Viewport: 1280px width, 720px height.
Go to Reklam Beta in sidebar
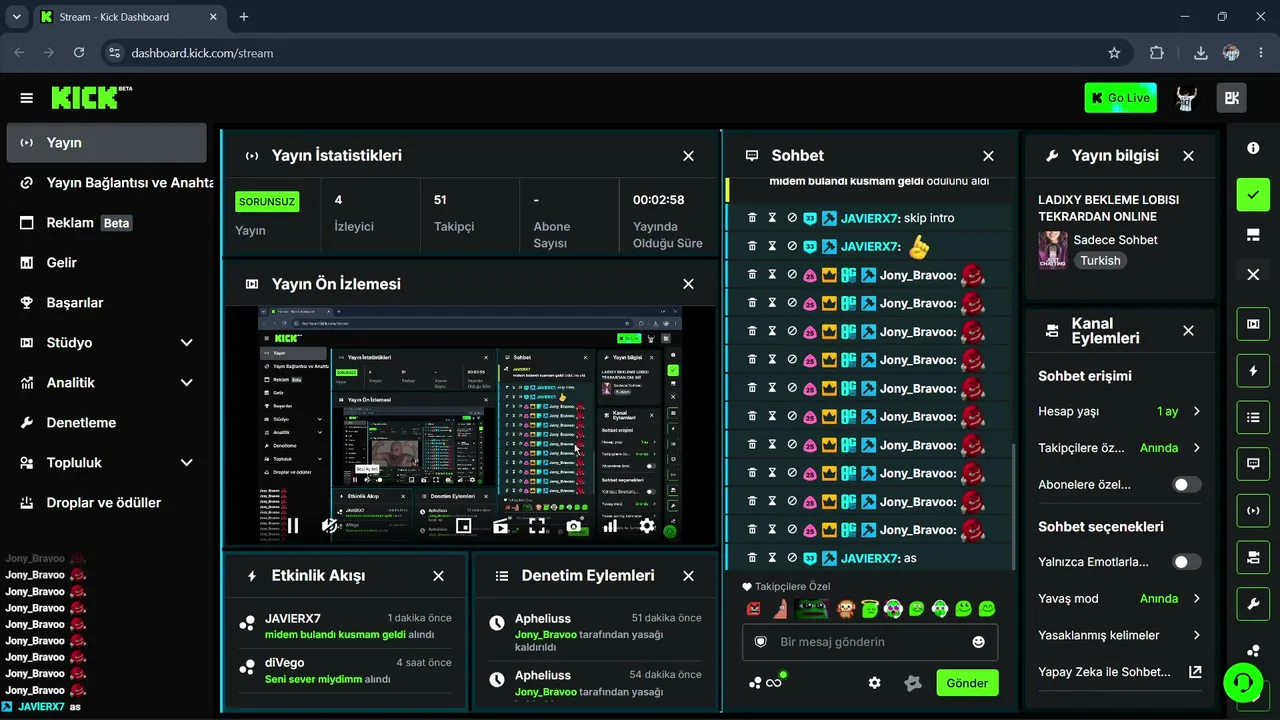[x=106, y=223]
